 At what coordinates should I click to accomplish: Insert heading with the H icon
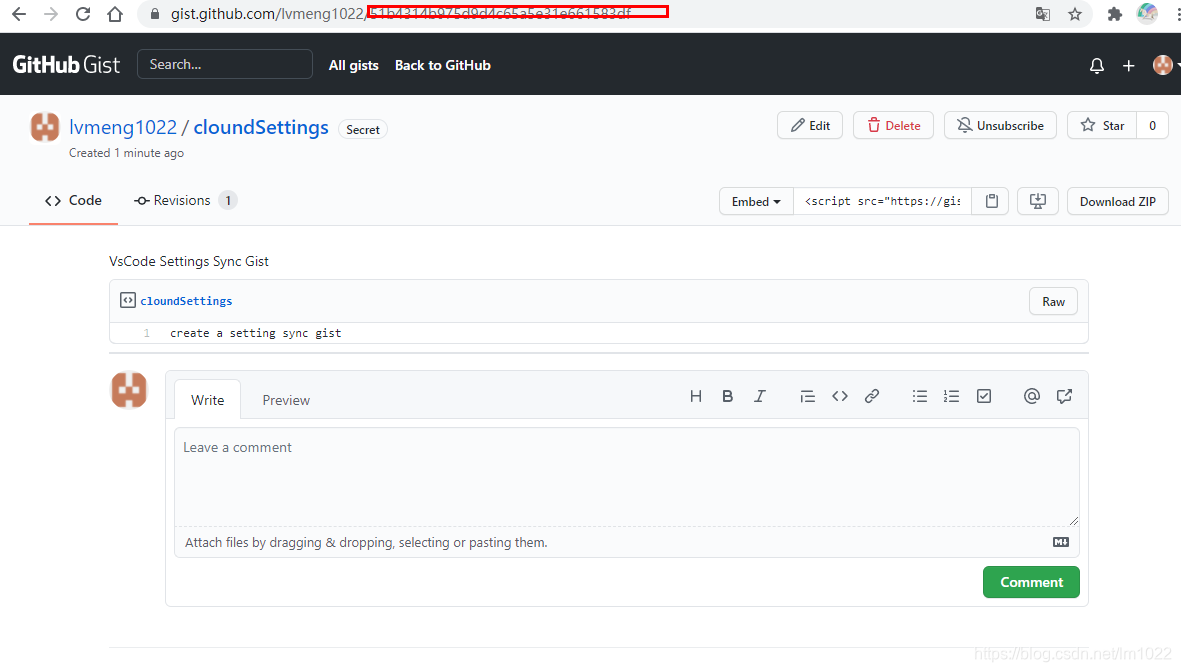point(695,396)
